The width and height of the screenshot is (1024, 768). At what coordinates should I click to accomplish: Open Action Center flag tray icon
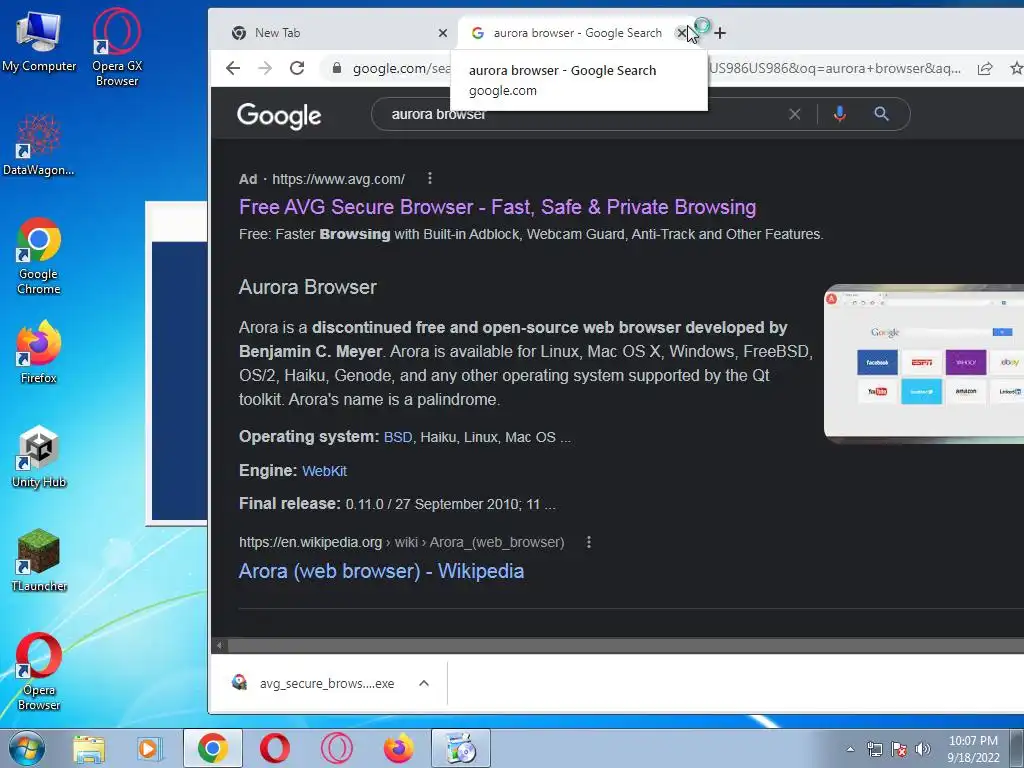pyautogui.click(x=899, y=749)
